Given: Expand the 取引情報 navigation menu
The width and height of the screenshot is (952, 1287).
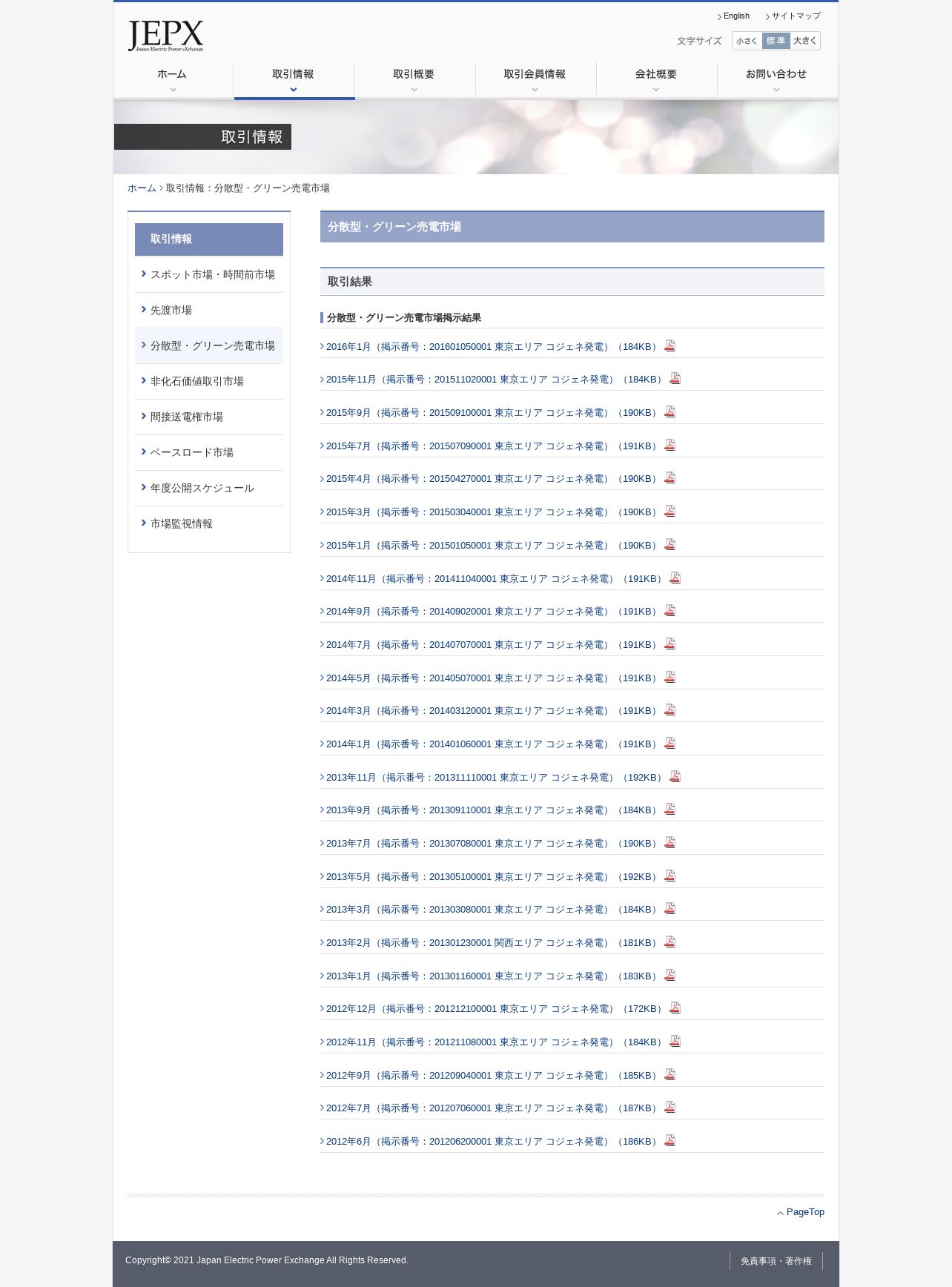Looking at the screenshot, I should 294,80.
